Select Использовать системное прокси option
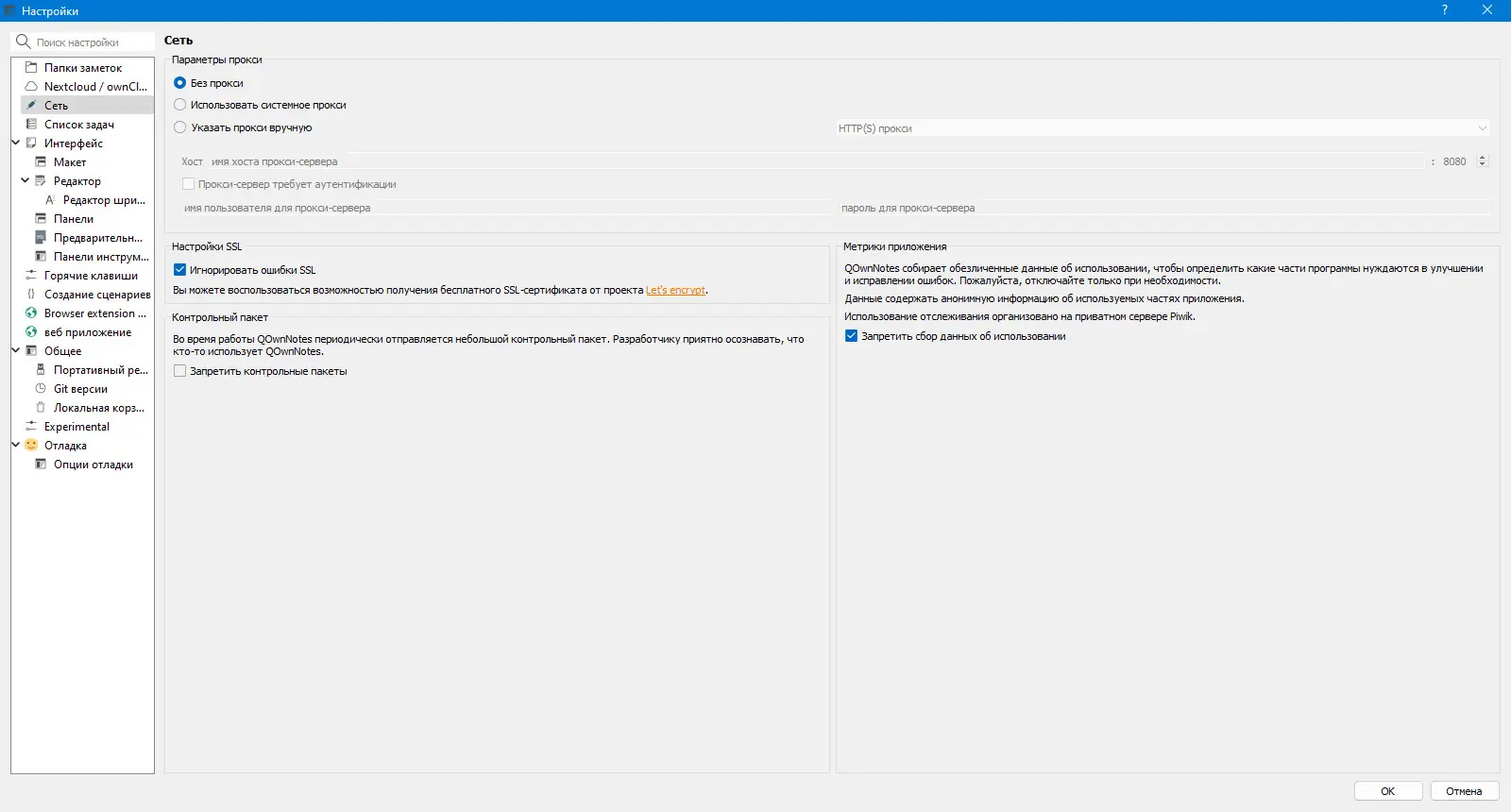Image resolution: width=1511 pixels, height=812 pixels. pos(179,105)
